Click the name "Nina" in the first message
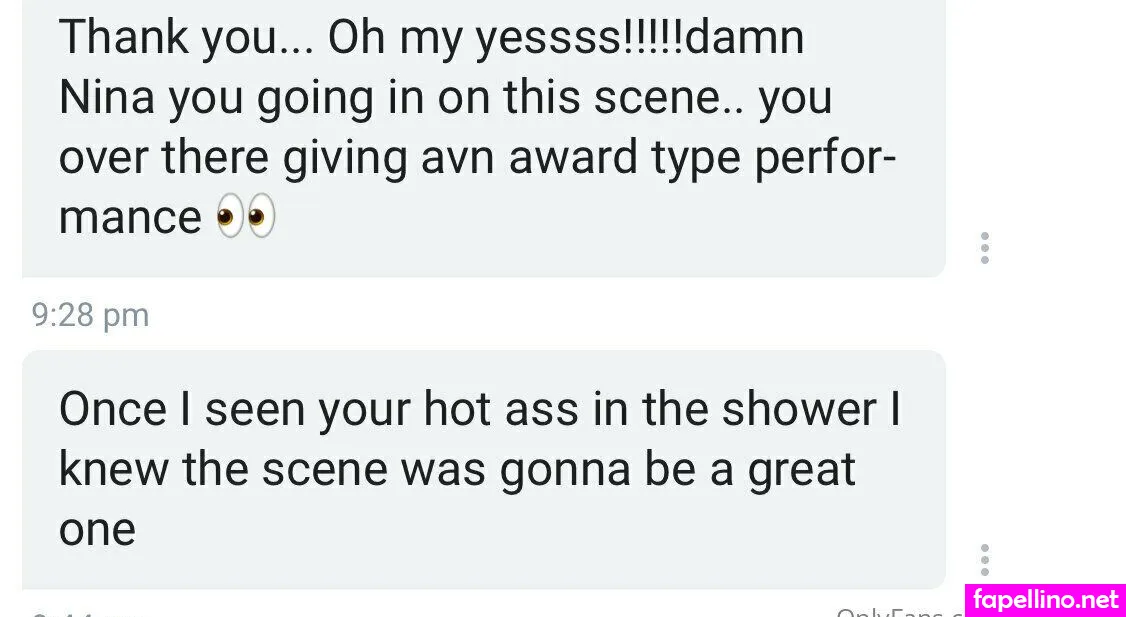This screenshot has height=617, width=1126. tap(105, 98)
